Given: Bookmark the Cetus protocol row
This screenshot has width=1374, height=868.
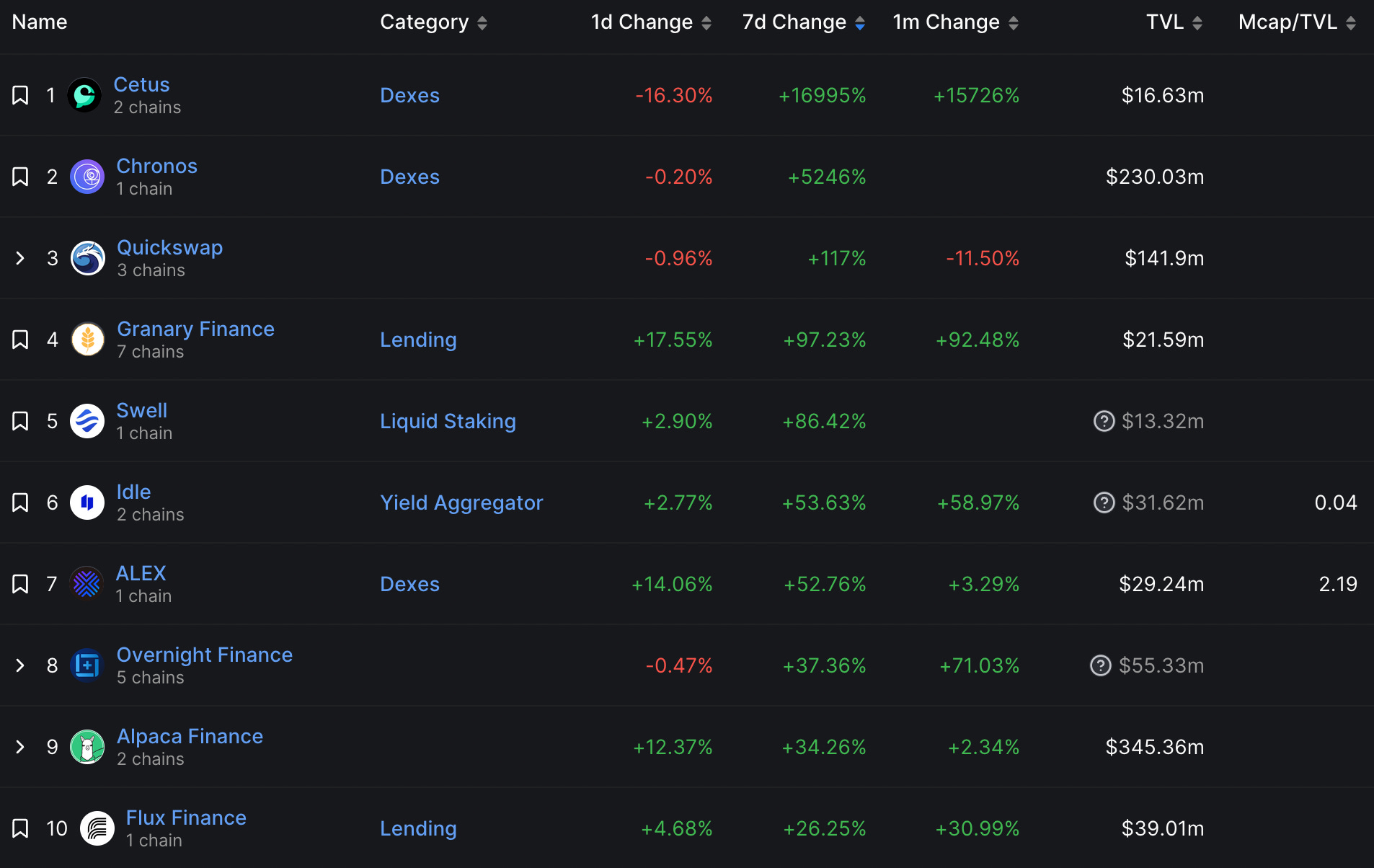Looking at the screenshot, I should coord(20,95).
